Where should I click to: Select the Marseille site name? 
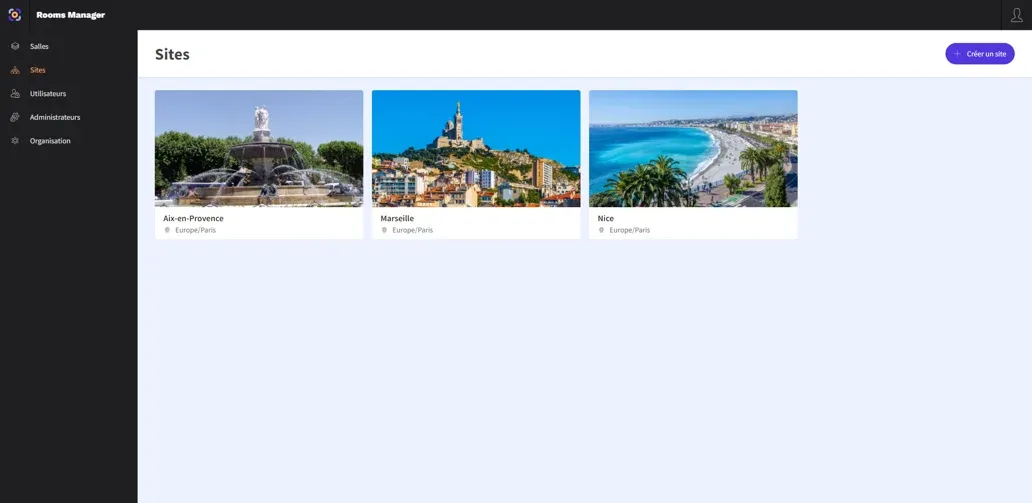tap(397, 219)
